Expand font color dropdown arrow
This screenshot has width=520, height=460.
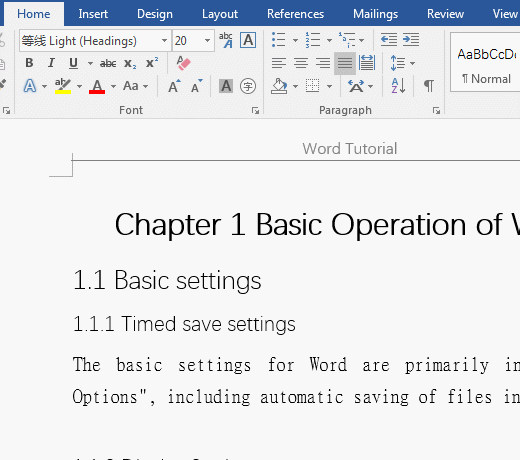click(x=113, y=87)
